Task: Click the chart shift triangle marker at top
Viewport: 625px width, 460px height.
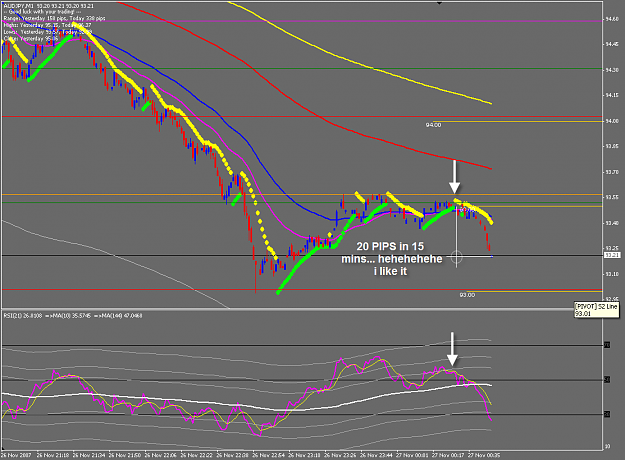Action: [439, 3]
